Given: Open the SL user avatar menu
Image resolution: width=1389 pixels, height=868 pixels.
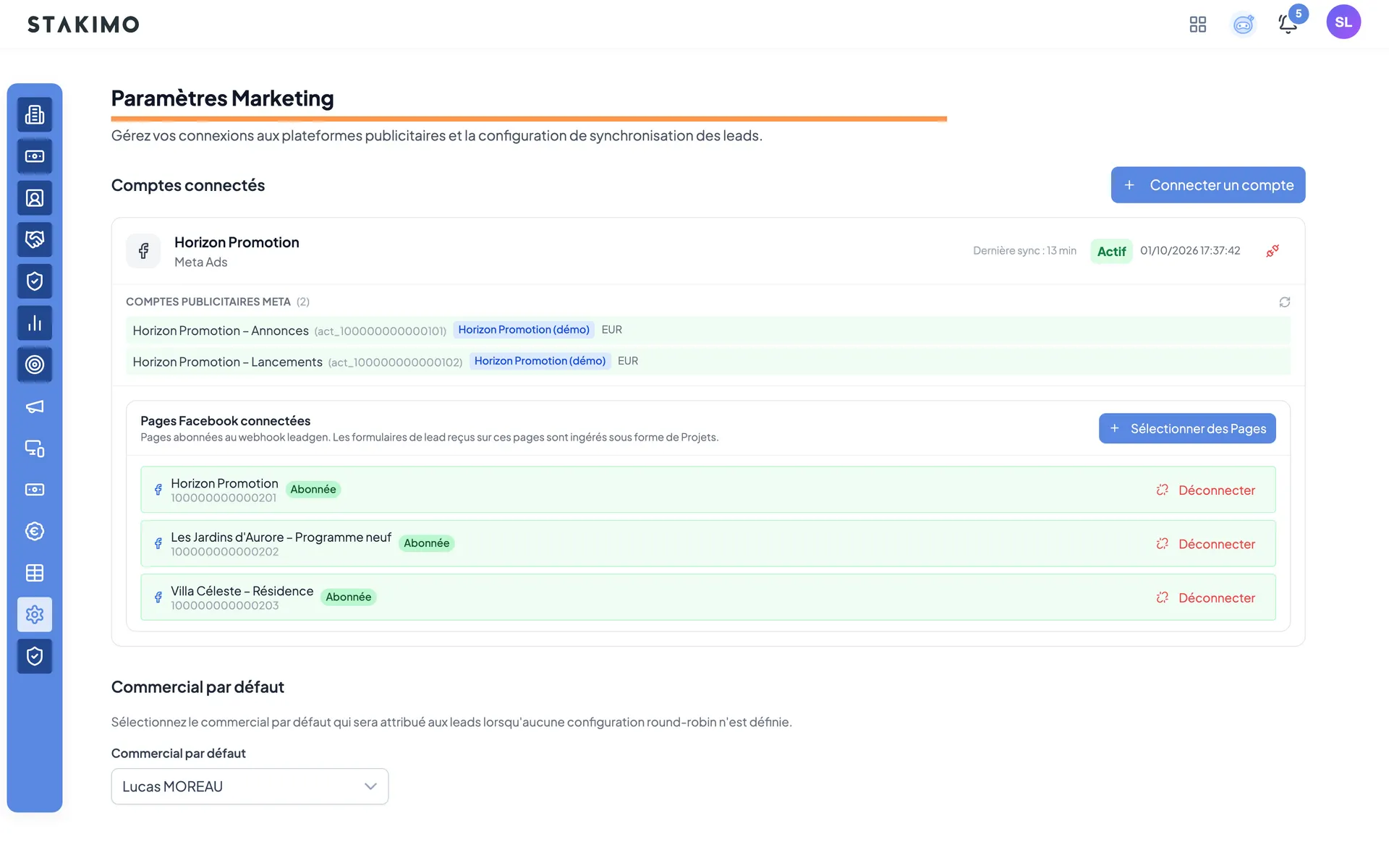Looking at the screenshot, I should pyautogui.click(x=1343, y=22).
